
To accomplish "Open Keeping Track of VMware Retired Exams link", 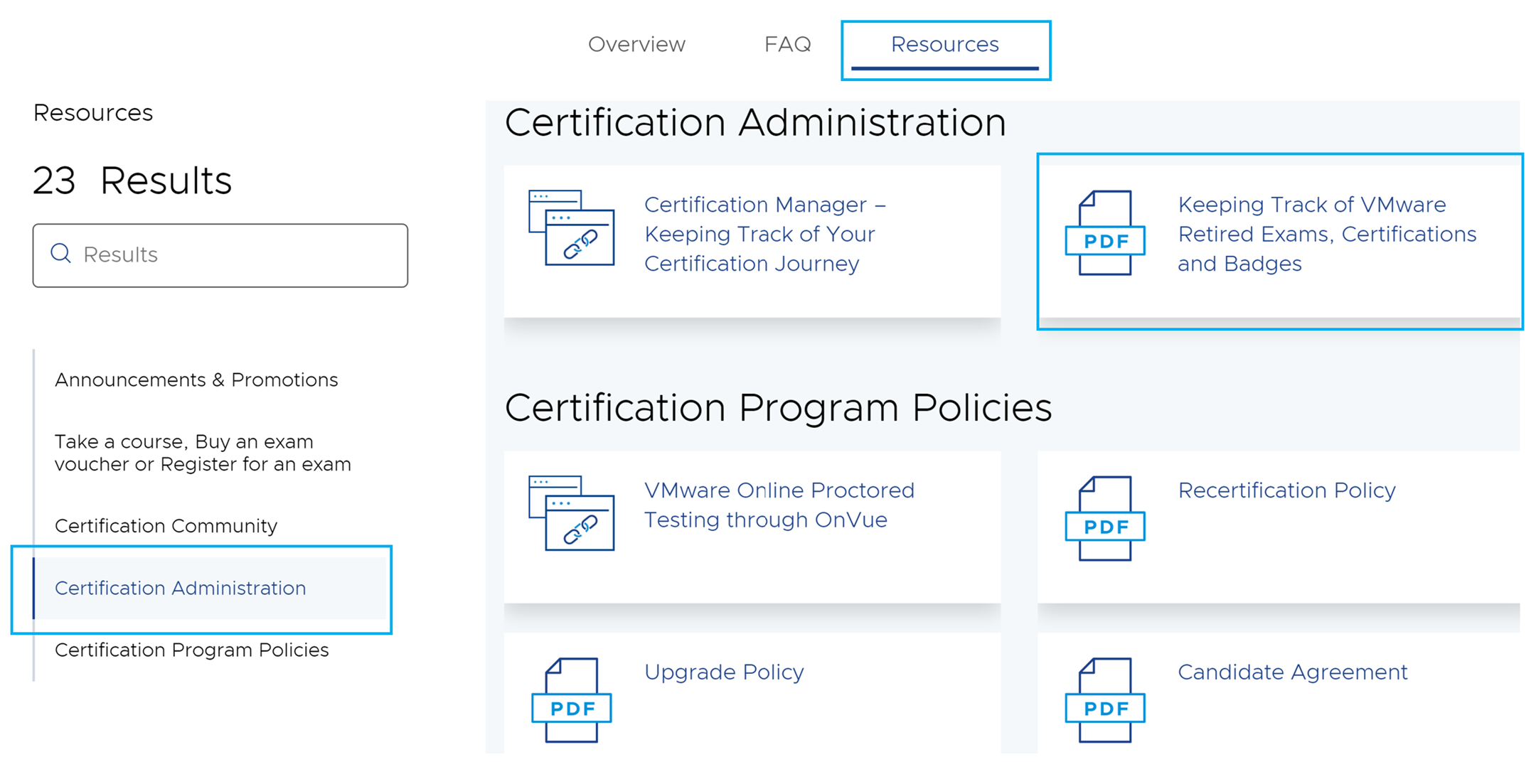I will tap(1326, 234).
